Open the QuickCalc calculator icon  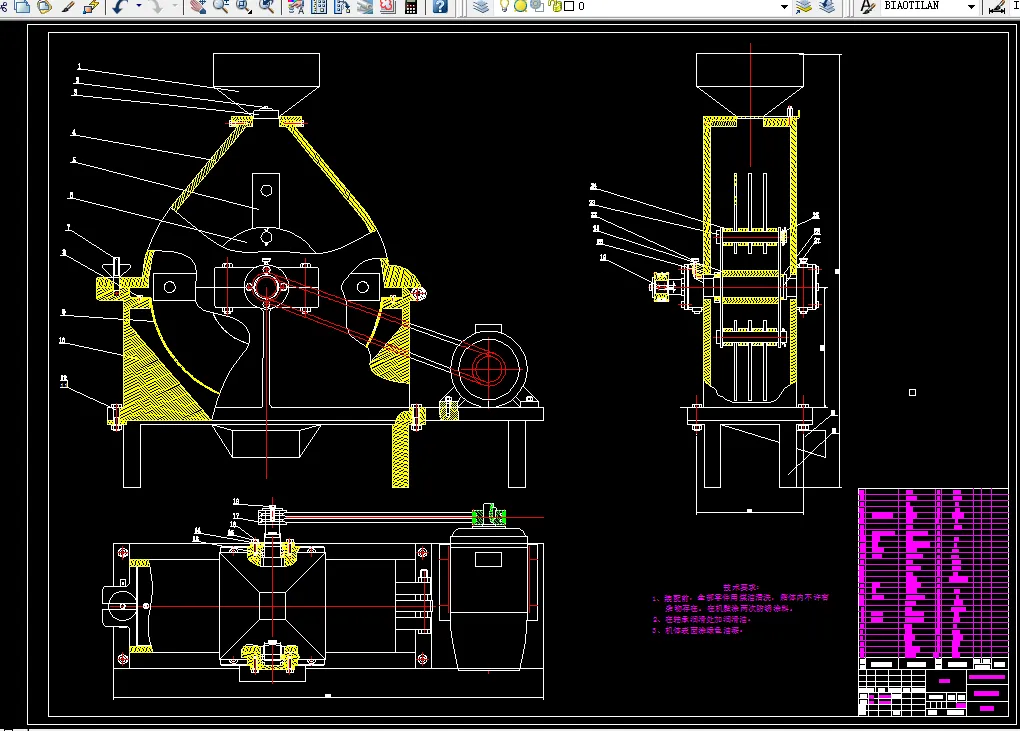[x=411, y=7]
